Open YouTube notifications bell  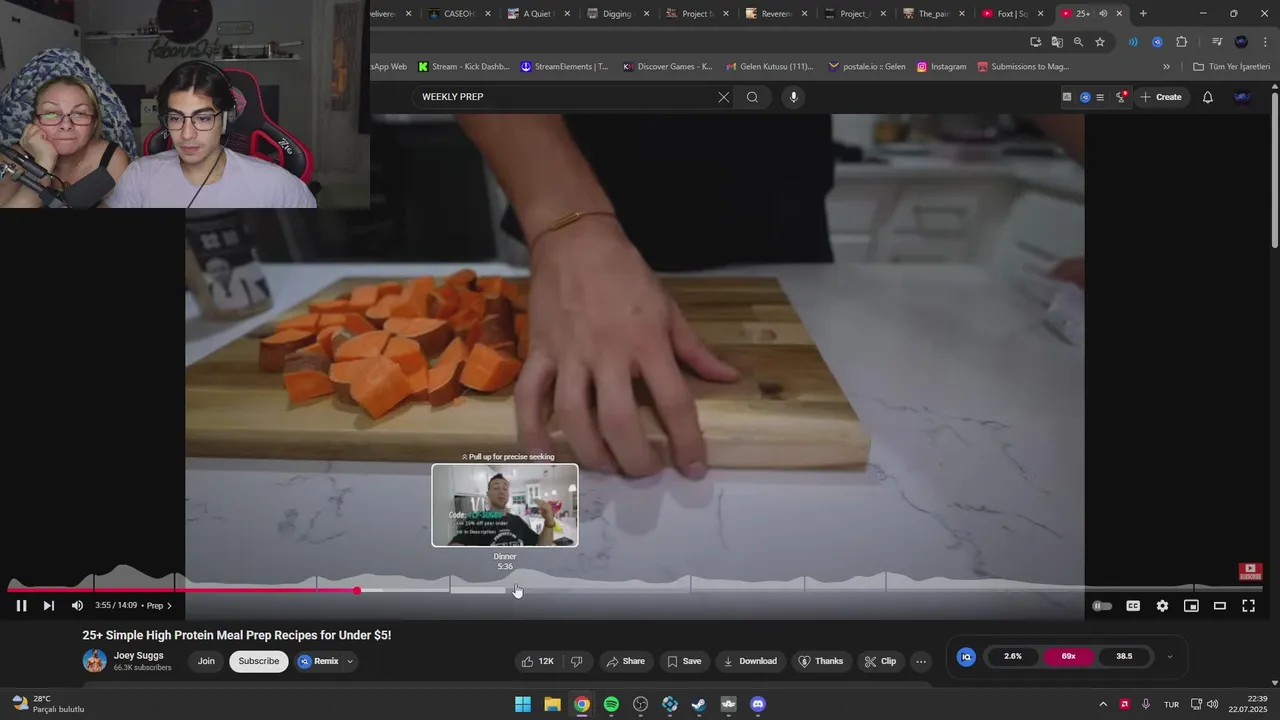coord(1207,97)
